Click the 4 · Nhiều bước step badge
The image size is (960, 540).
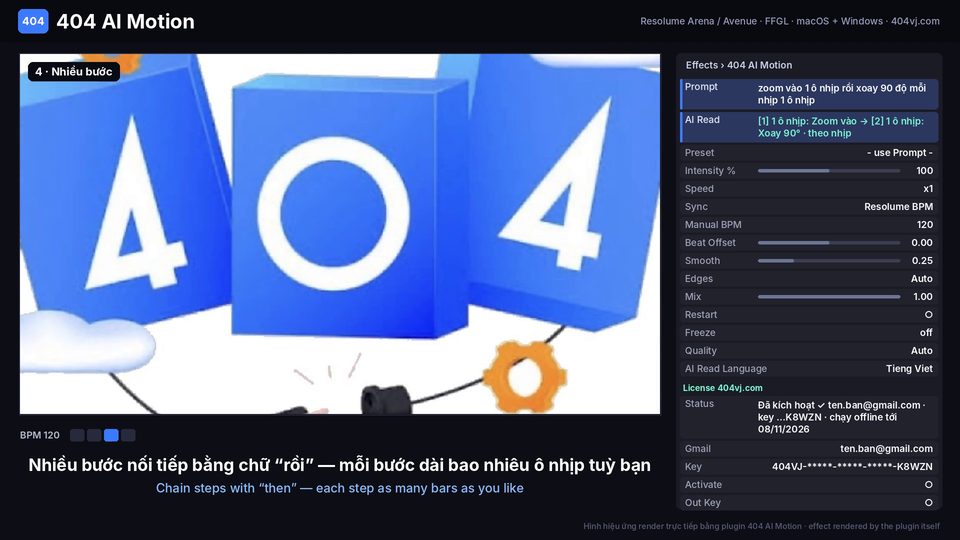(73, 72)
